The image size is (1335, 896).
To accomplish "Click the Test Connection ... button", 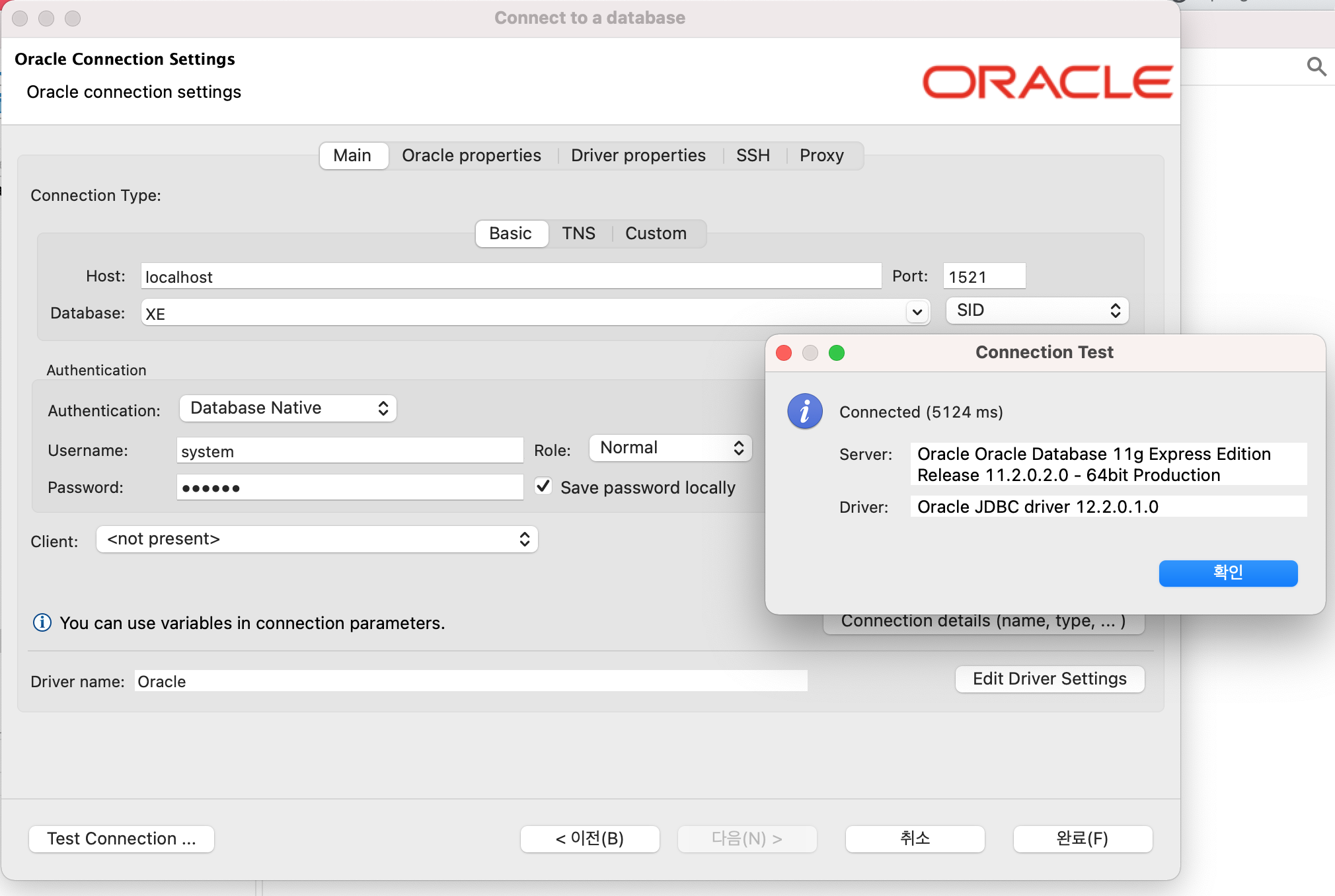I will tap(122, 839).
